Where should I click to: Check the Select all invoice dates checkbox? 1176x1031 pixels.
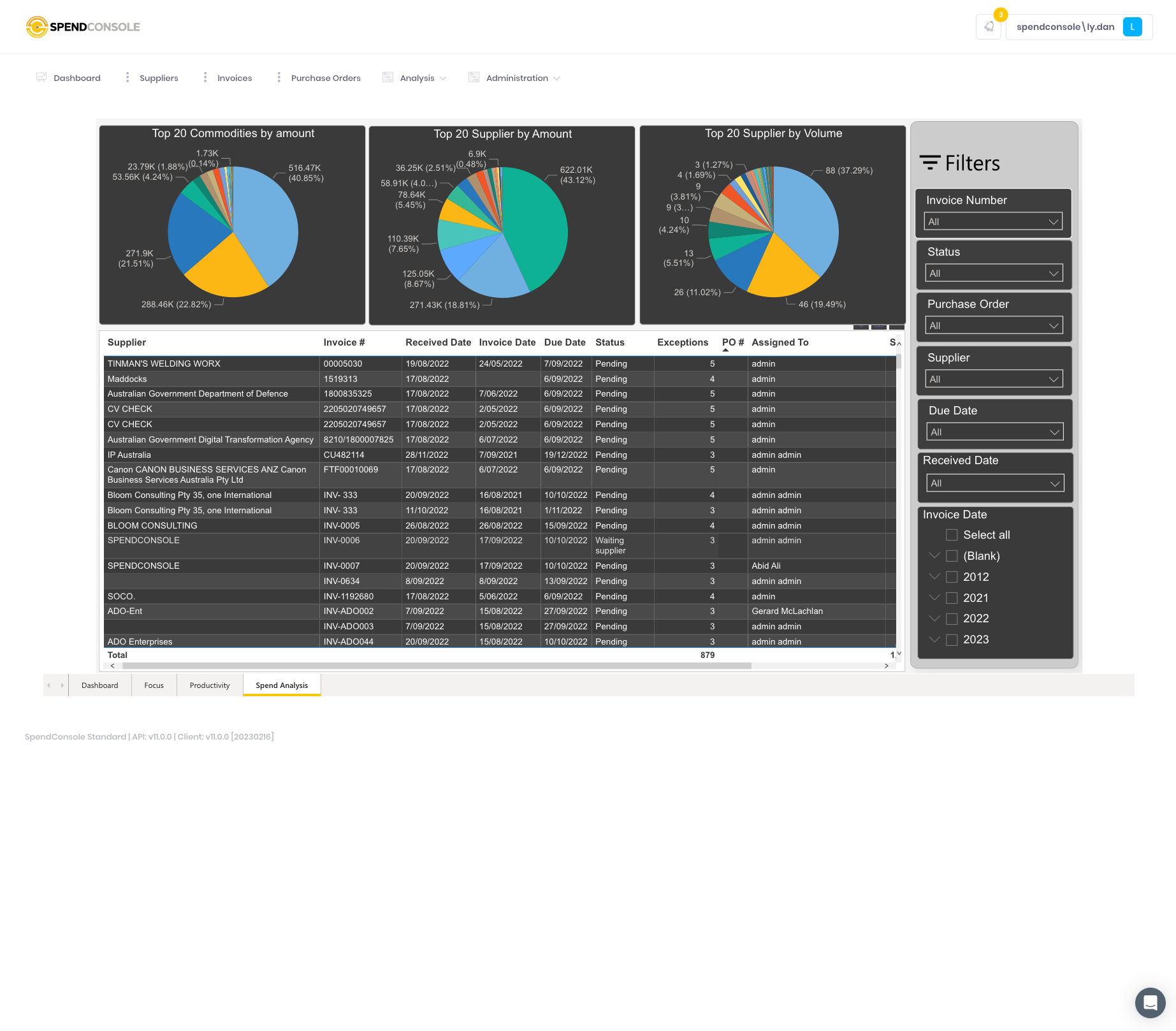952,535
